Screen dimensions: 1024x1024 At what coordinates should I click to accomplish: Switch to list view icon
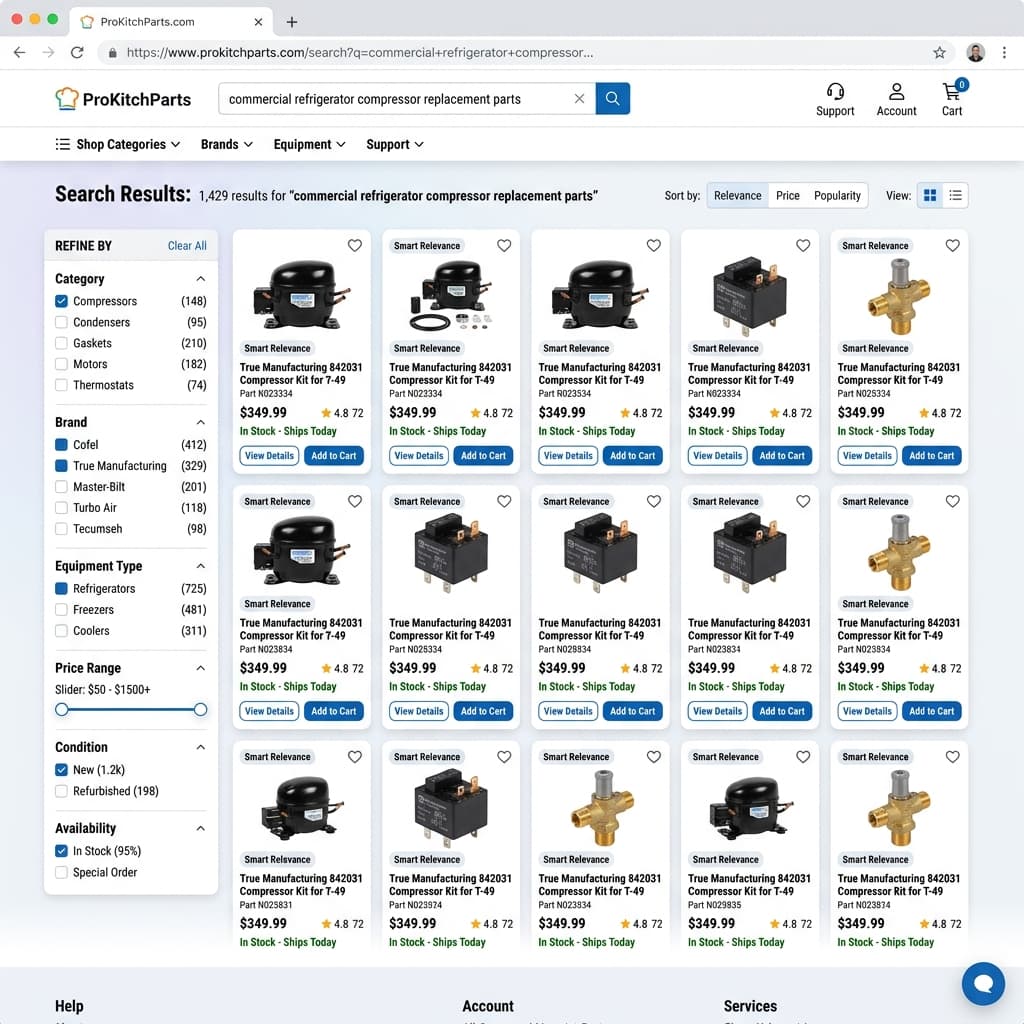955,195
